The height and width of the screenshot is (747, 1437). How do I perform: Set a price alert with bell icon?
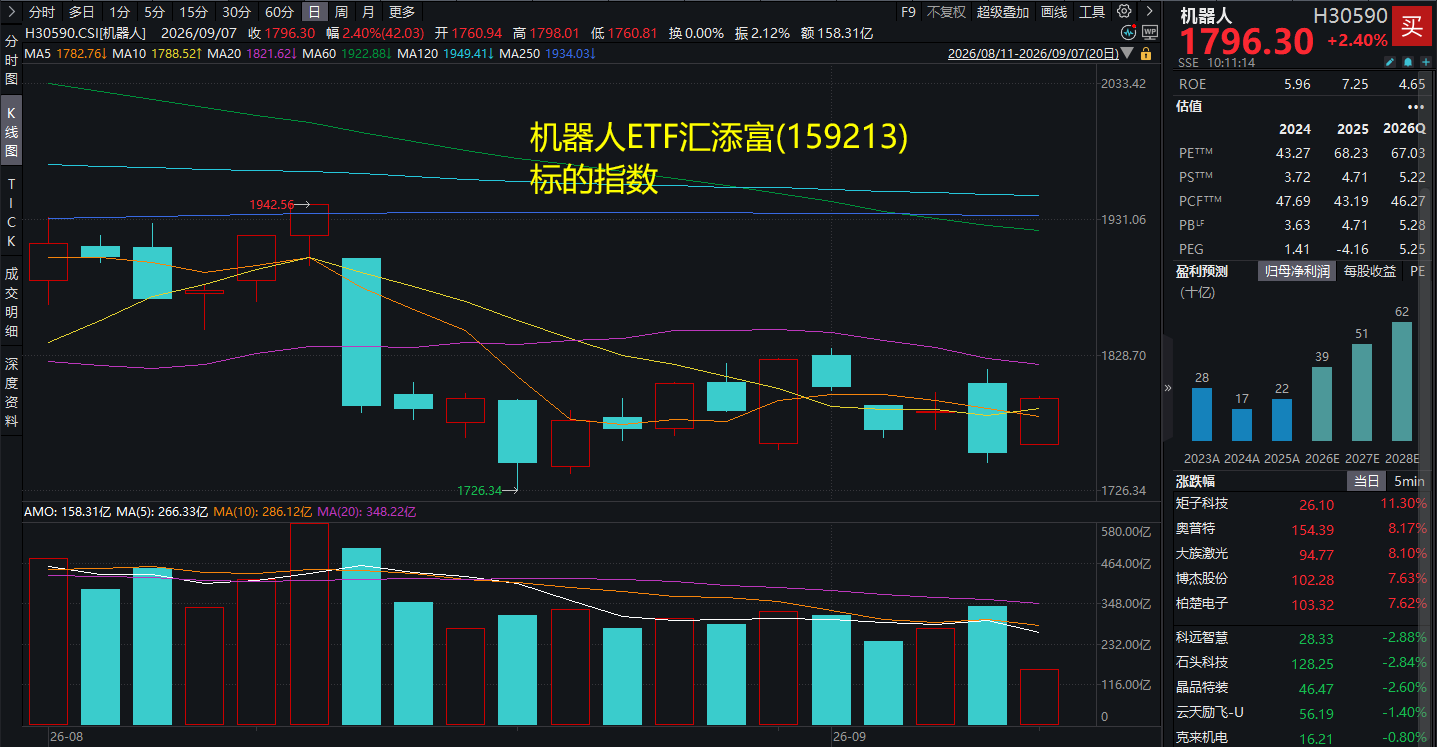tap(1408, 62)
